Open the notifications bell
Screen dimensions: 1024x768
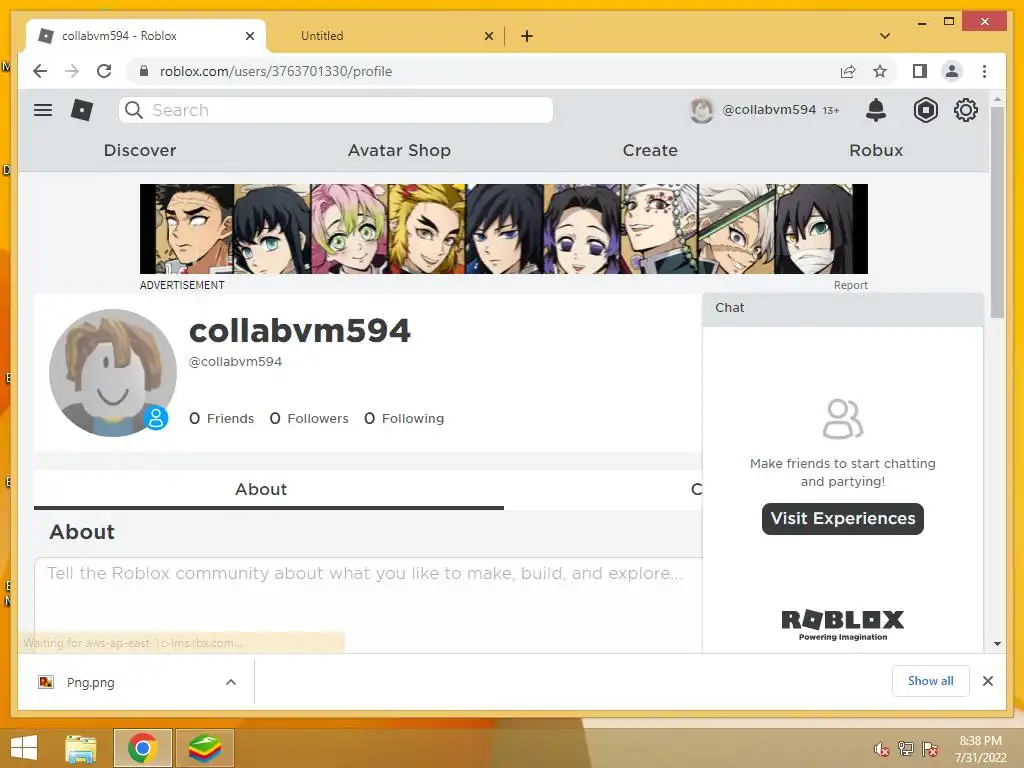(x=876, y=110)
